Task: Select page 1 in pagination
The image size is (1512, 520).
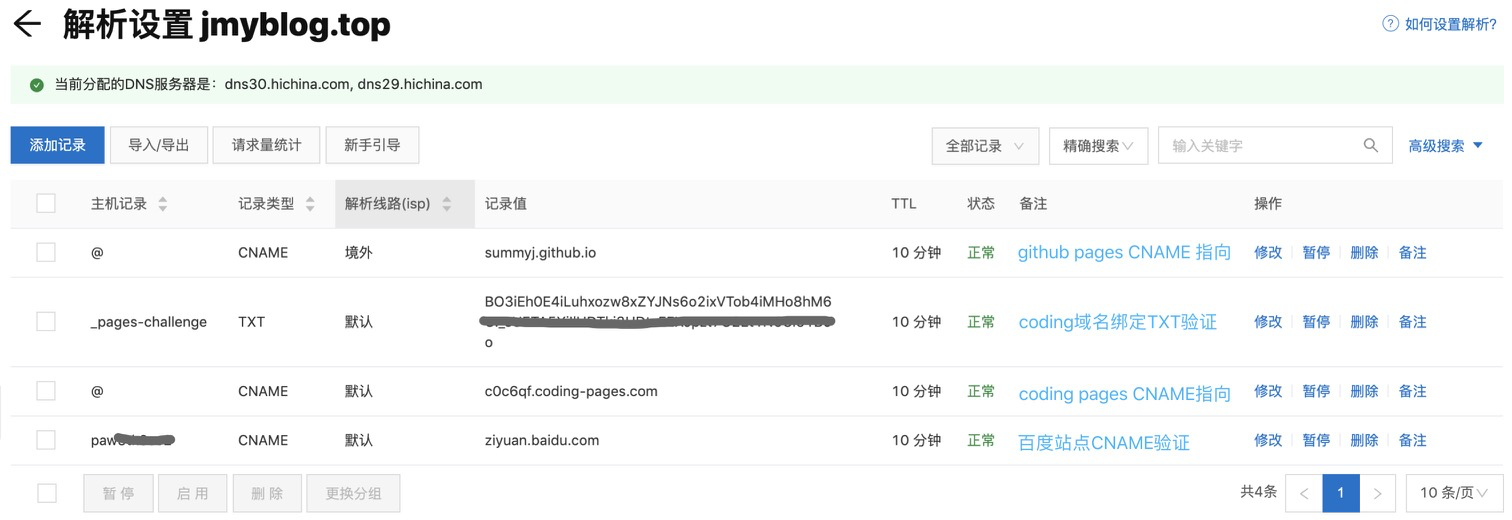Action: click(x=1341, y=493)
